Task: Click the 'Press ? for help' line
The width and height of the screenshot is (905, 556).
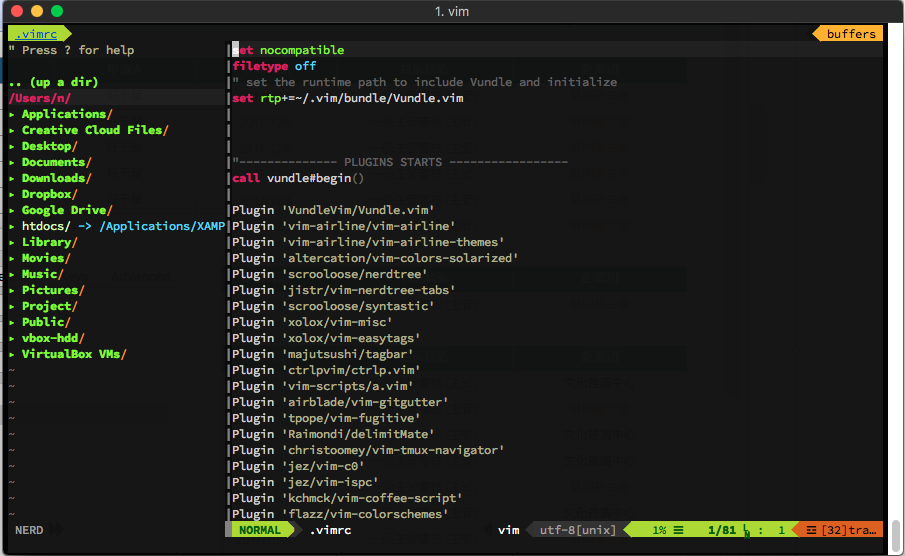Action: pos(72,50)
